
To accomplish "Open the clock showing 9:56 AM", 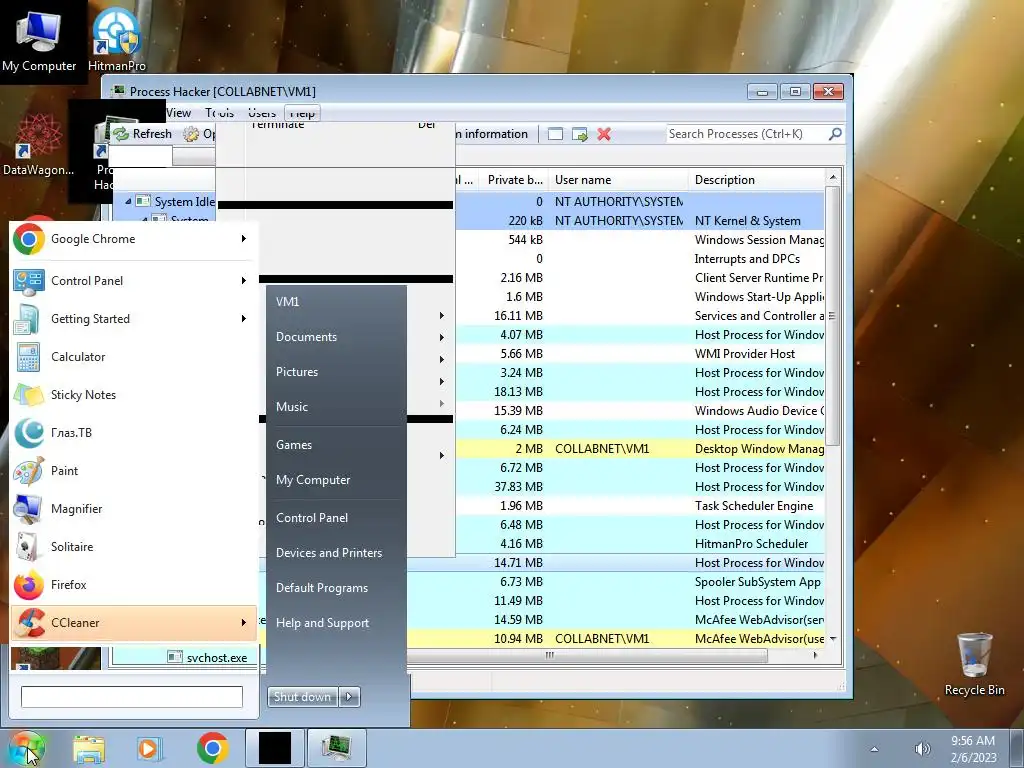I will tap(973, 749).
